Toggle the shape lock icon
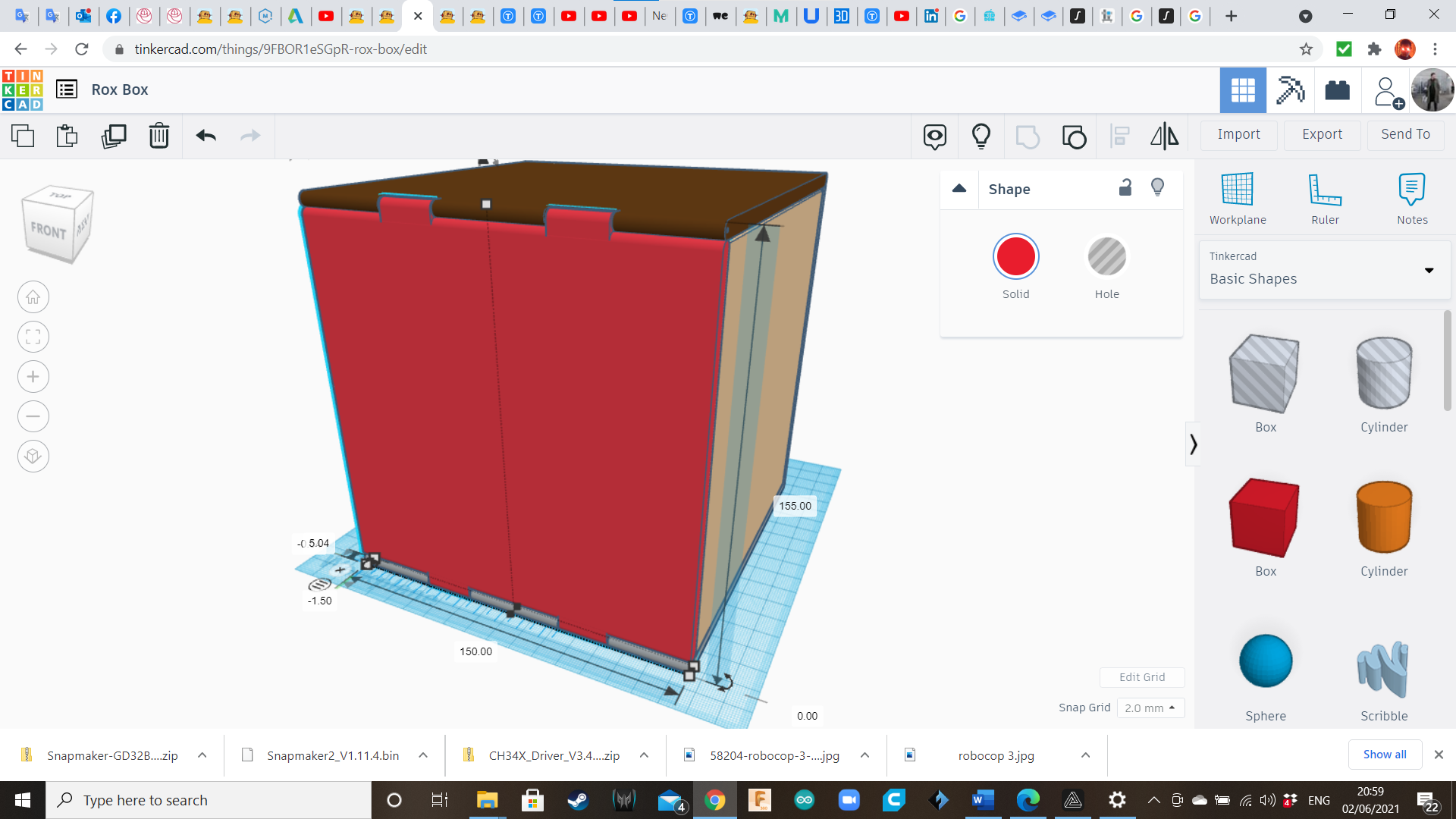The image size is (1456, 819). (x=1125, y=188)
